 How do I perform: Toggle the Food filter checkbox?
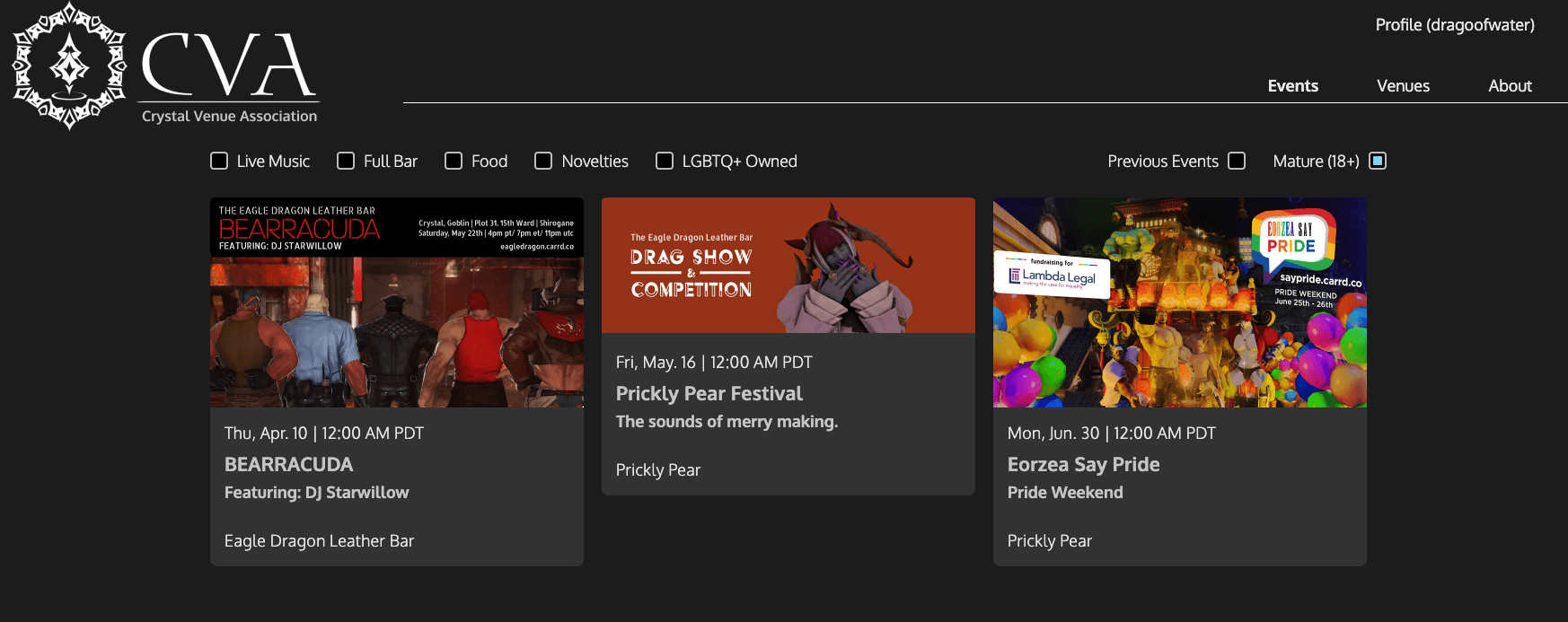pos(454,161)
